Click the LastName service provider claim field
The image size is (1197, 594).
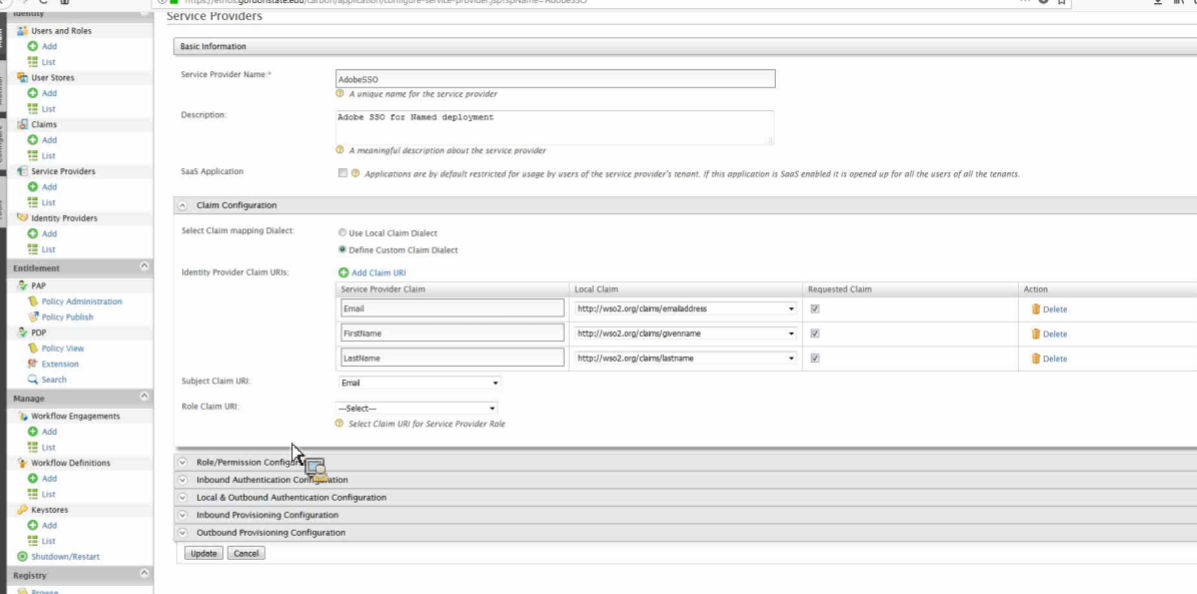pos(453,358)
